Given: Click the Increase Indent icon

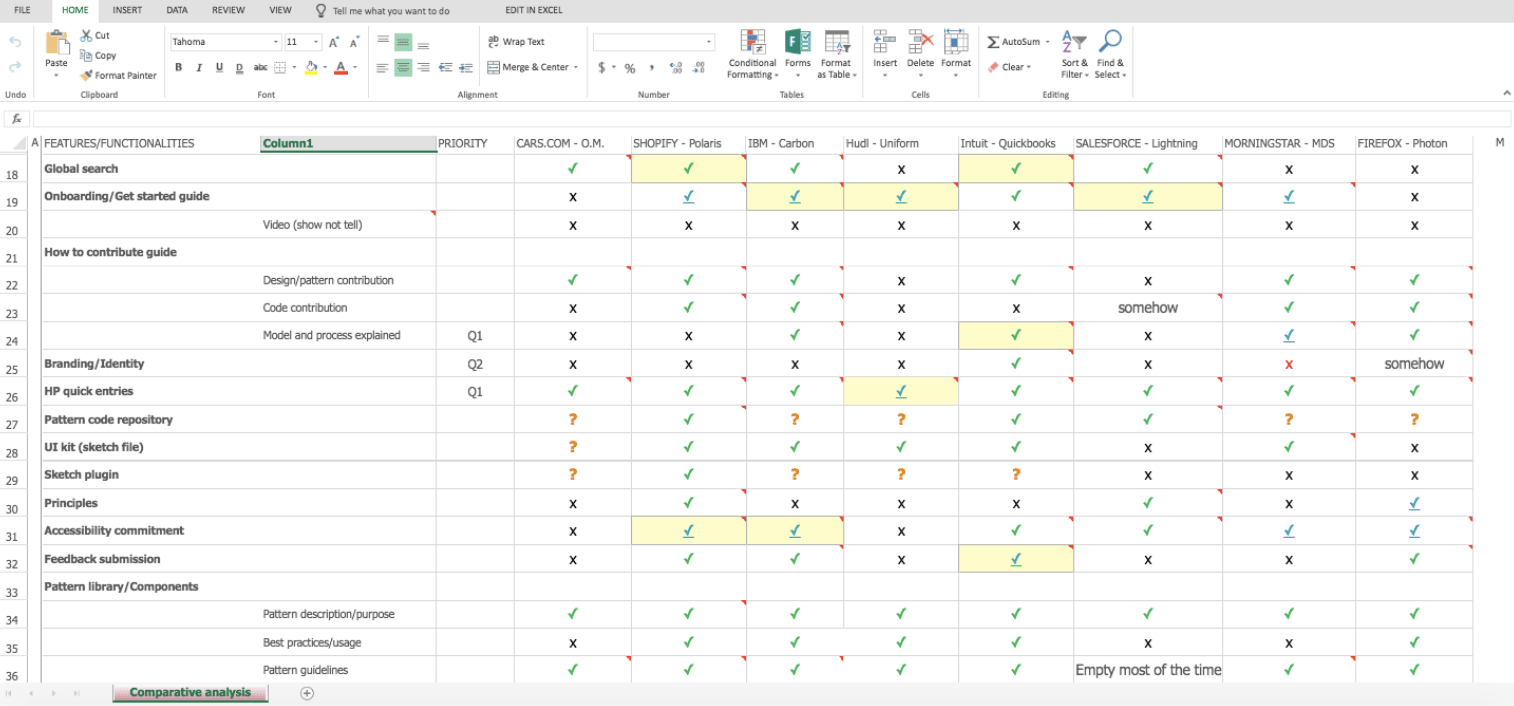Looking at the screenshot, I should [x=465, y=67].
